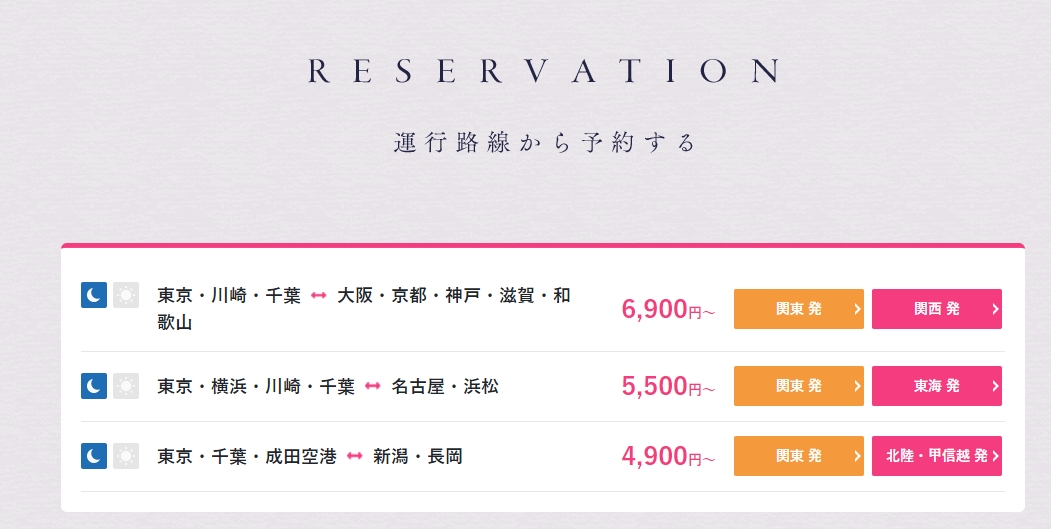Click pink arrow between 千葉 and 大阪

(x=318, y=296)
